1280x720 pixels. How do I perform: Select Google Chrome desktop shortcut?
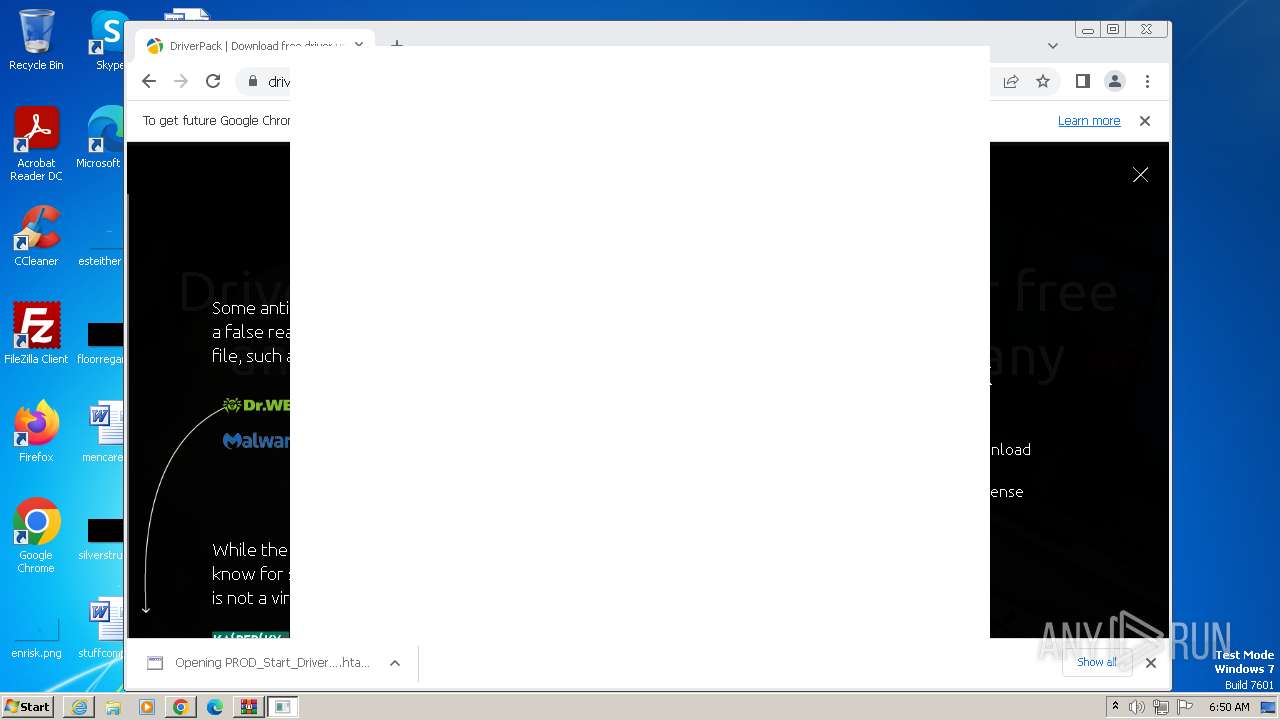click(36, 536)
